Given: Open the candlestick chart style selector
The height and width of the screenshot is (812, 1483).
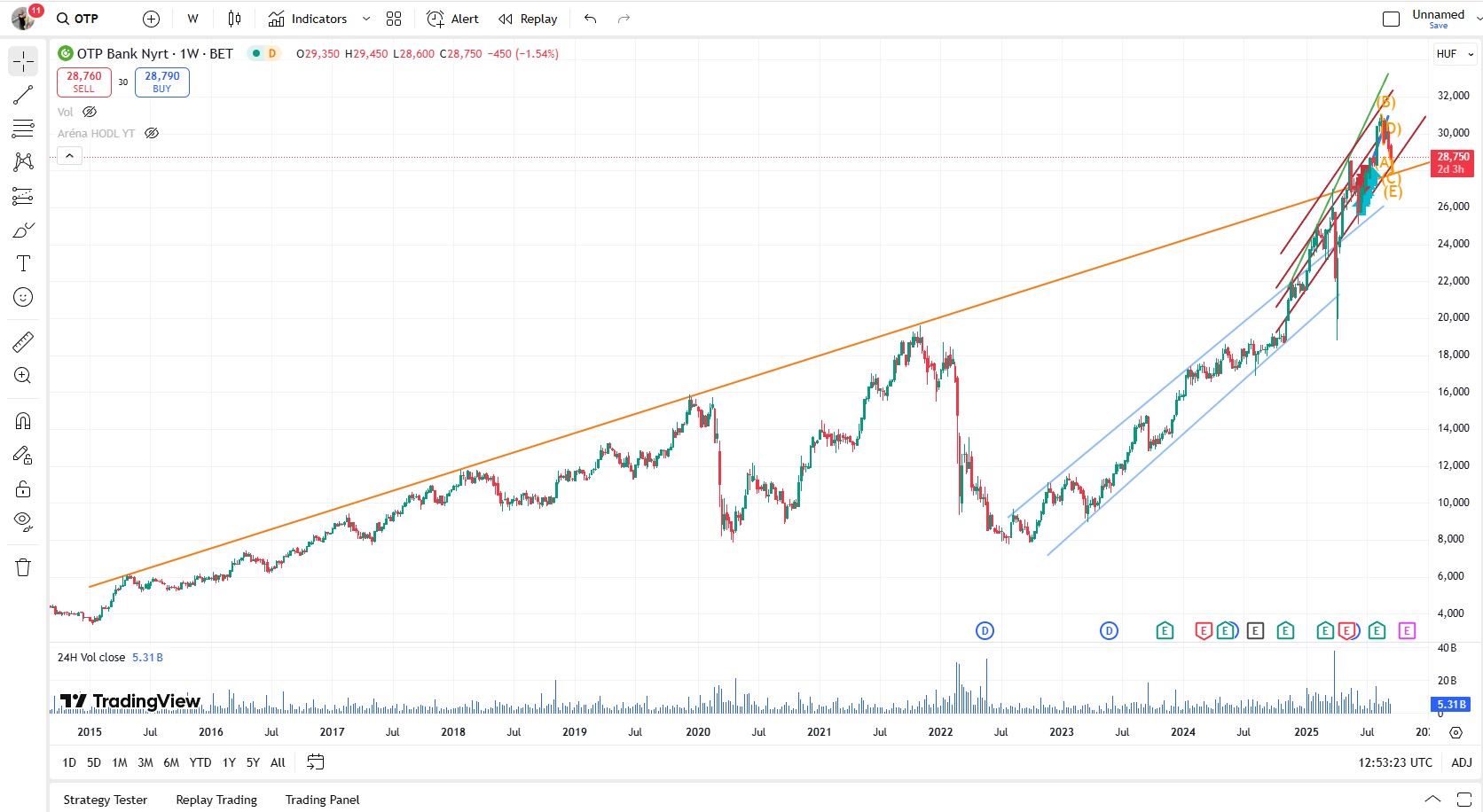Looking at the screenshot, I should (x=234, y=19).
